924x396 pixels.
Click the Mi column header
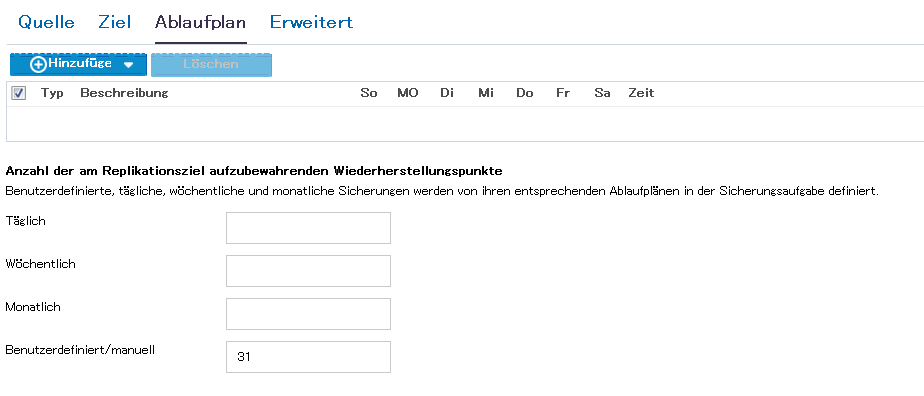(486, 93)
